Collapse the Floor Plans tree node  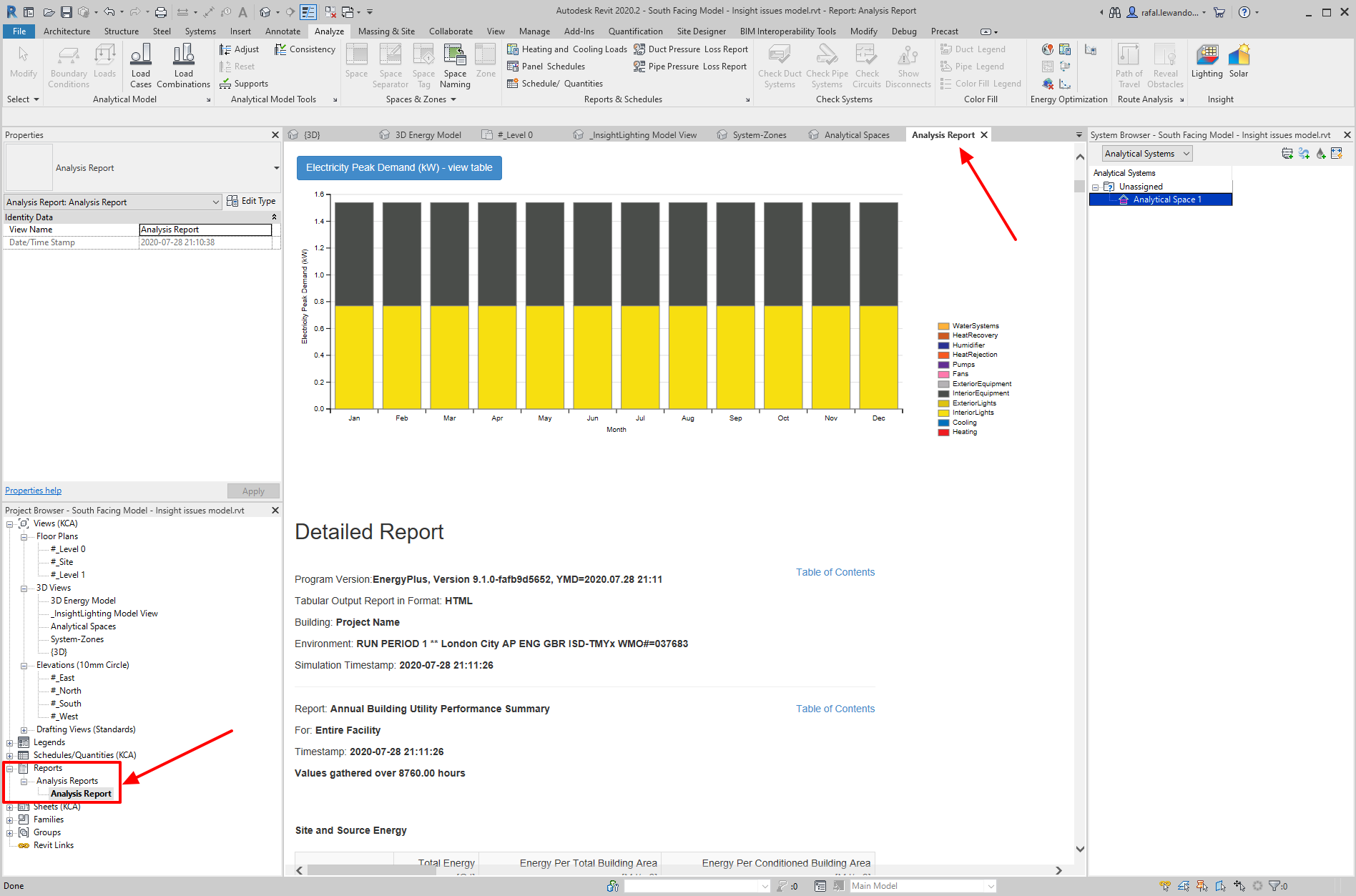(24, 537)
